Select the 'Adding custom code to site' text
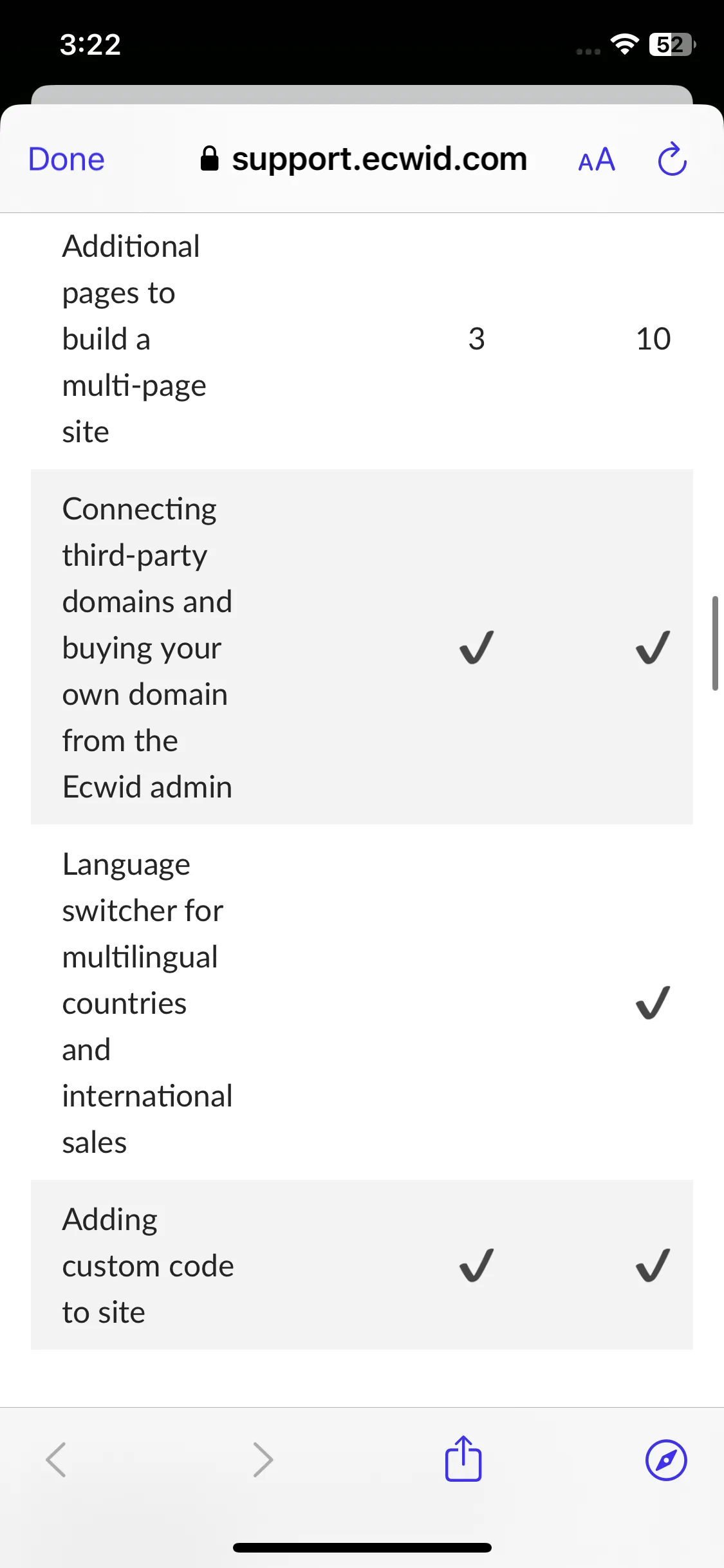The height and width of the screenshot is (1568, 724). pos(148,1265)
